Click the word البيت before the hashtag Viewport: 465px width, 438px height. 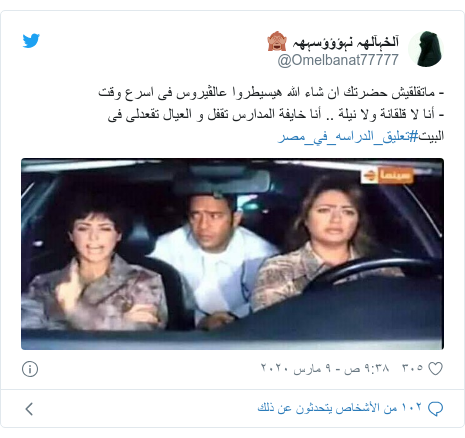tap(431, 136)
